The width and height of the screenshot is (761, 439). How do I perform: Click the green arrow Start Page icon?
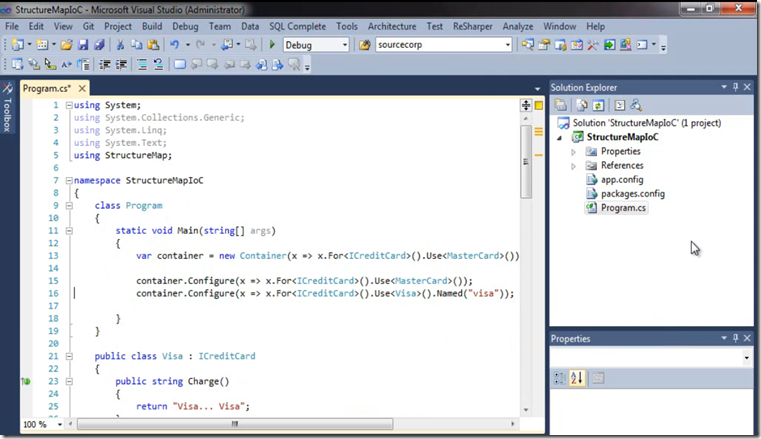point(609,45)
